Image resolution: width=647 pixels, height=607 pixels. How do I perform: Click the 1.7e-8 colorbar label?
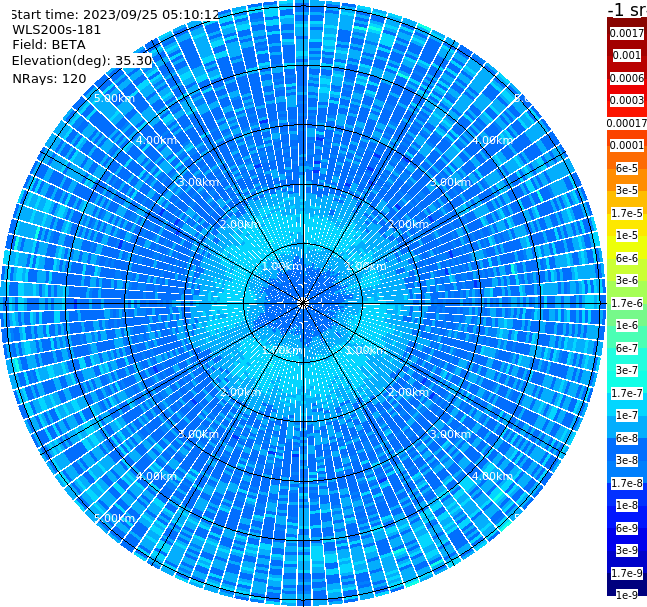[x=627, y=483]
